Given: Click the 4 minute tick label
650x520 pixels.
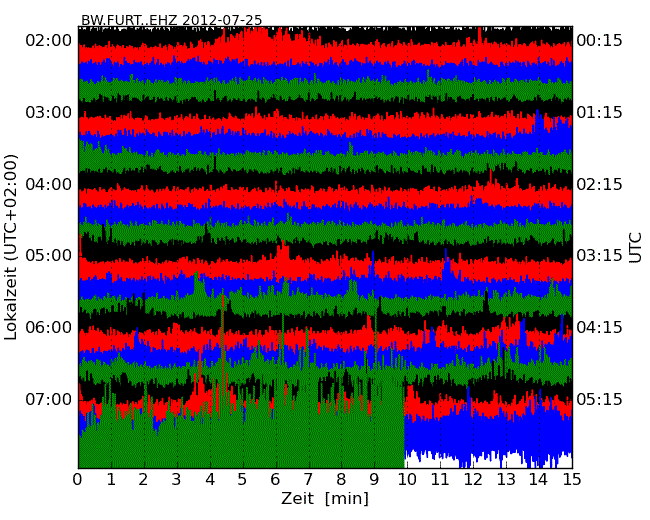Looking at the screenshot, I should pyautogui.click(x=210, y=480).
